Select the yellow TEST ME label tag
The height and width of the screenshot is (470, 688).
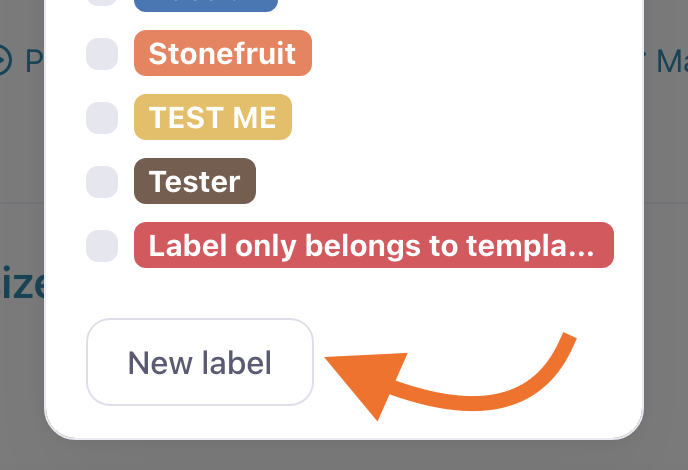coord(213,117)
